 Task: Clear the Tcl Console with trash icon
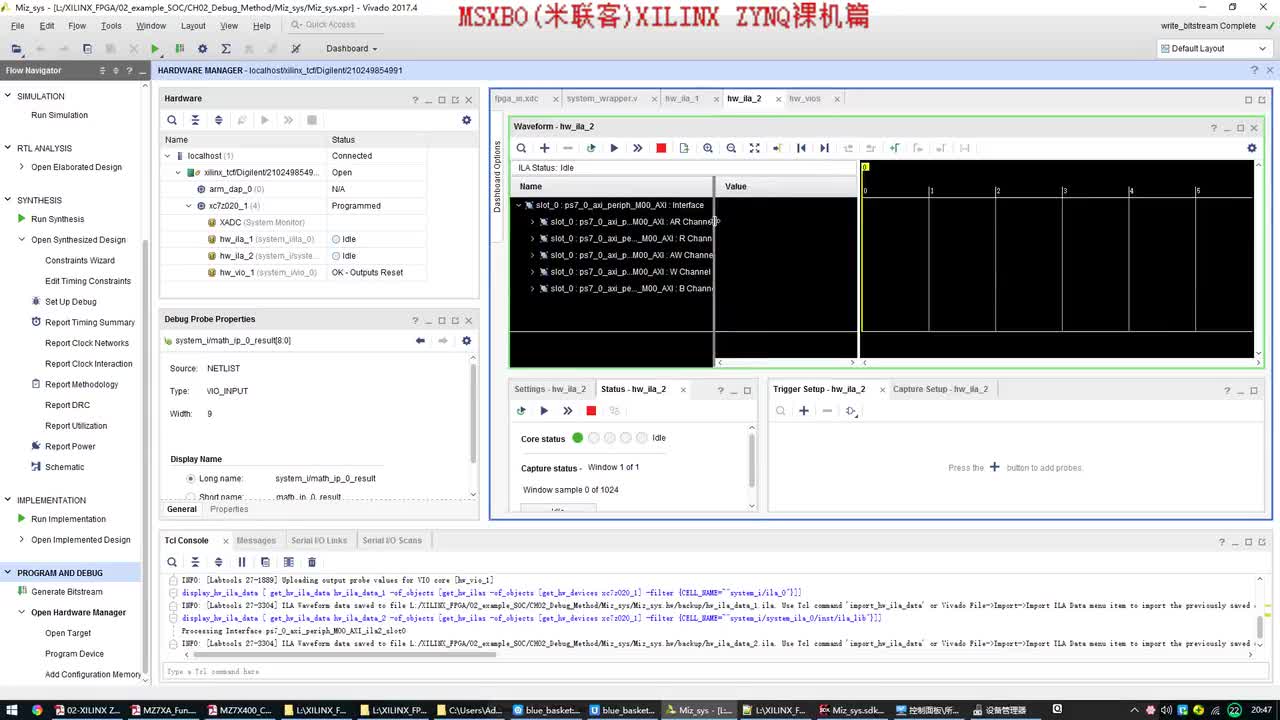(x=311, y=562)
